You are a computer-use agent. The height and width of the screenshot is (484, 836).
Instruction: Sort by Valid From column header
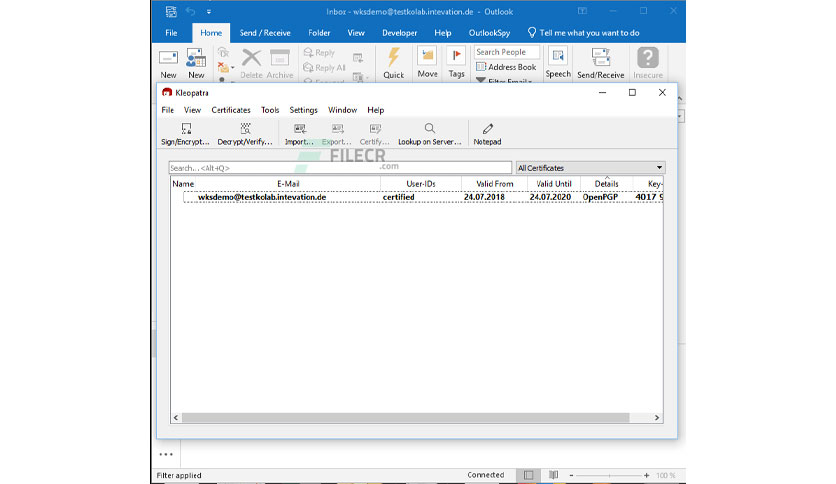(x=495, y=184)
